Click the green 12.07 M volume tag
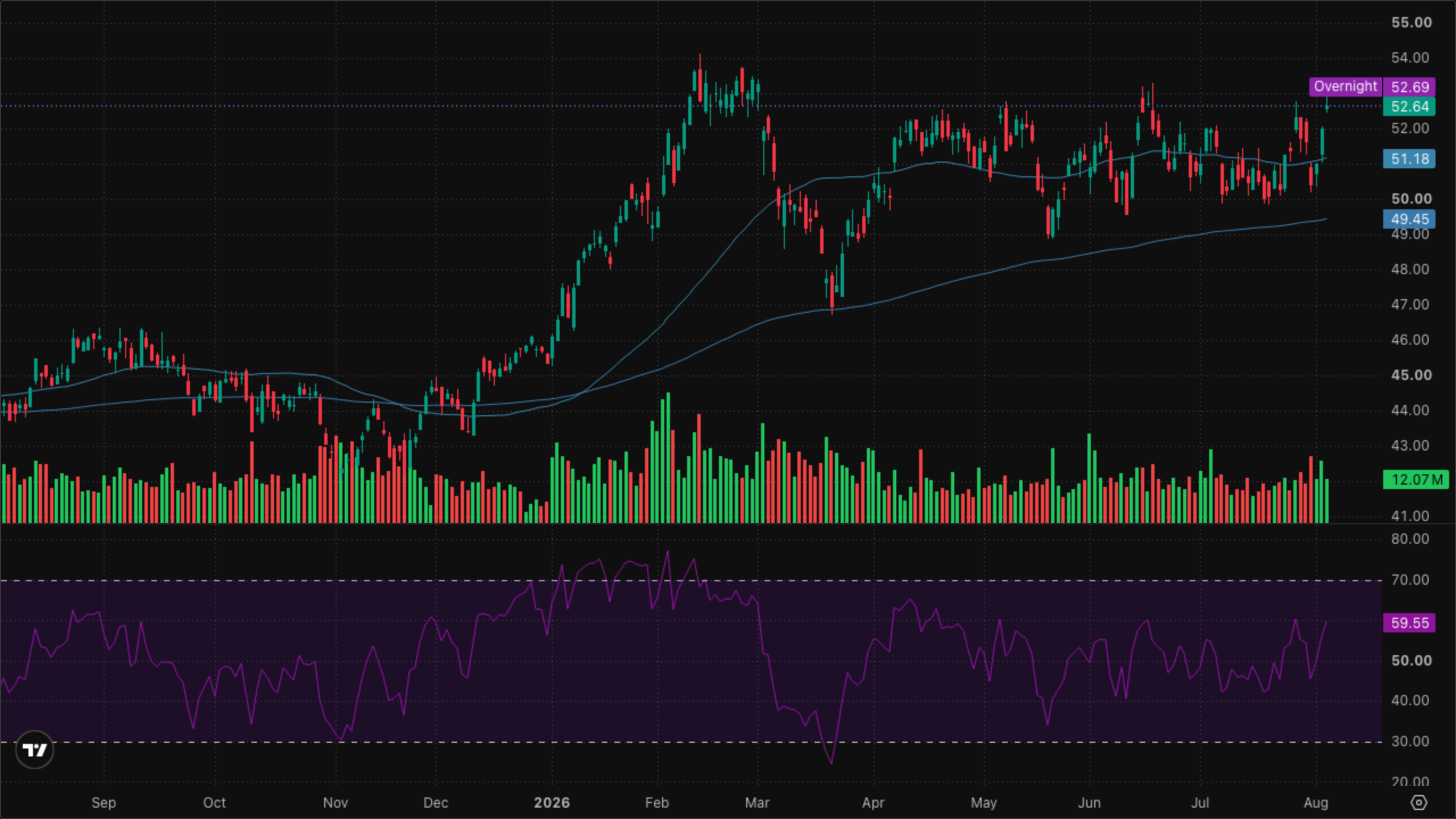Viewport: 1456px width, 819px height. point(1416,479)
